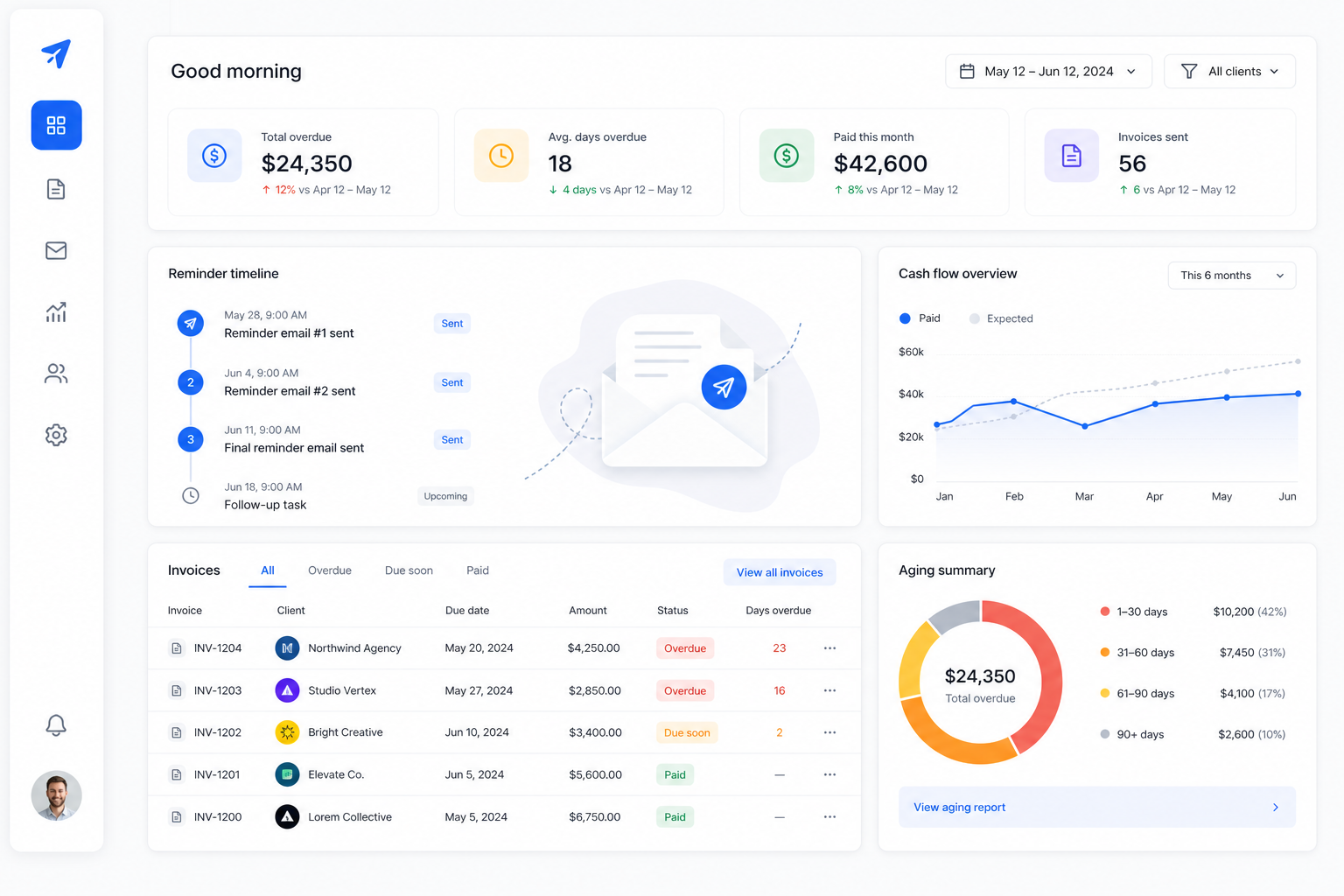Click View all invoices button
Viewport: 1344px width, 896px height.
click(x=780, y=572)
